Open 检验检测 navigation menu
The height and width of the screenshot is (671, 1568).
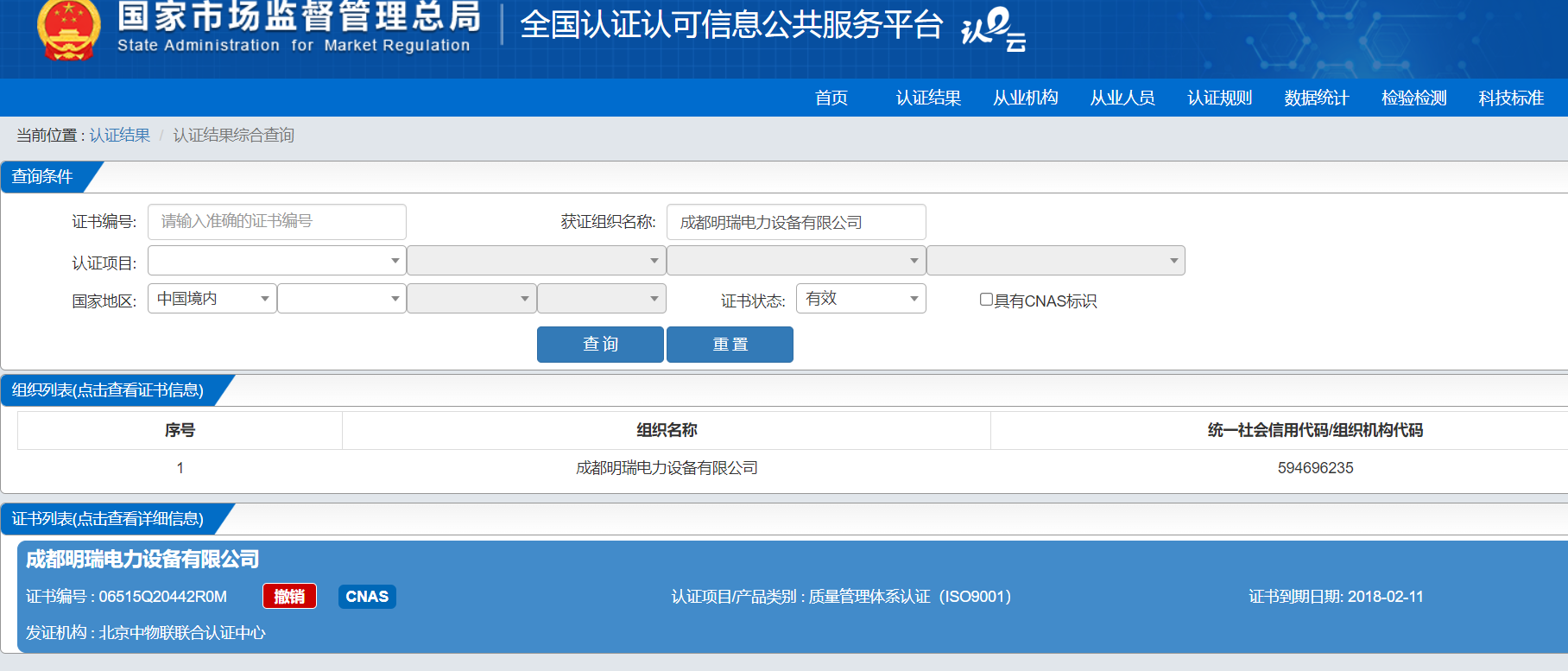[1413, 98]
